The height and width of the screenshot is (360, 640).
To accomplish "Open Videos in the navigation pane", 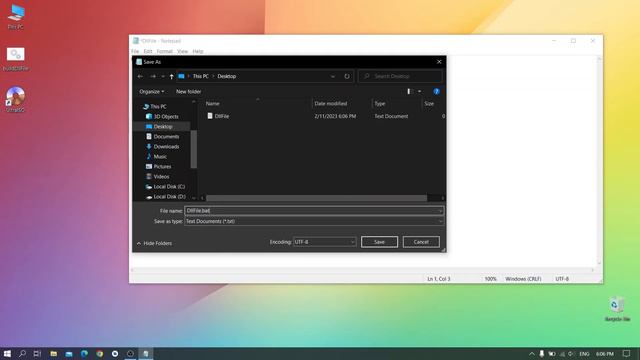I will point(161,177).
